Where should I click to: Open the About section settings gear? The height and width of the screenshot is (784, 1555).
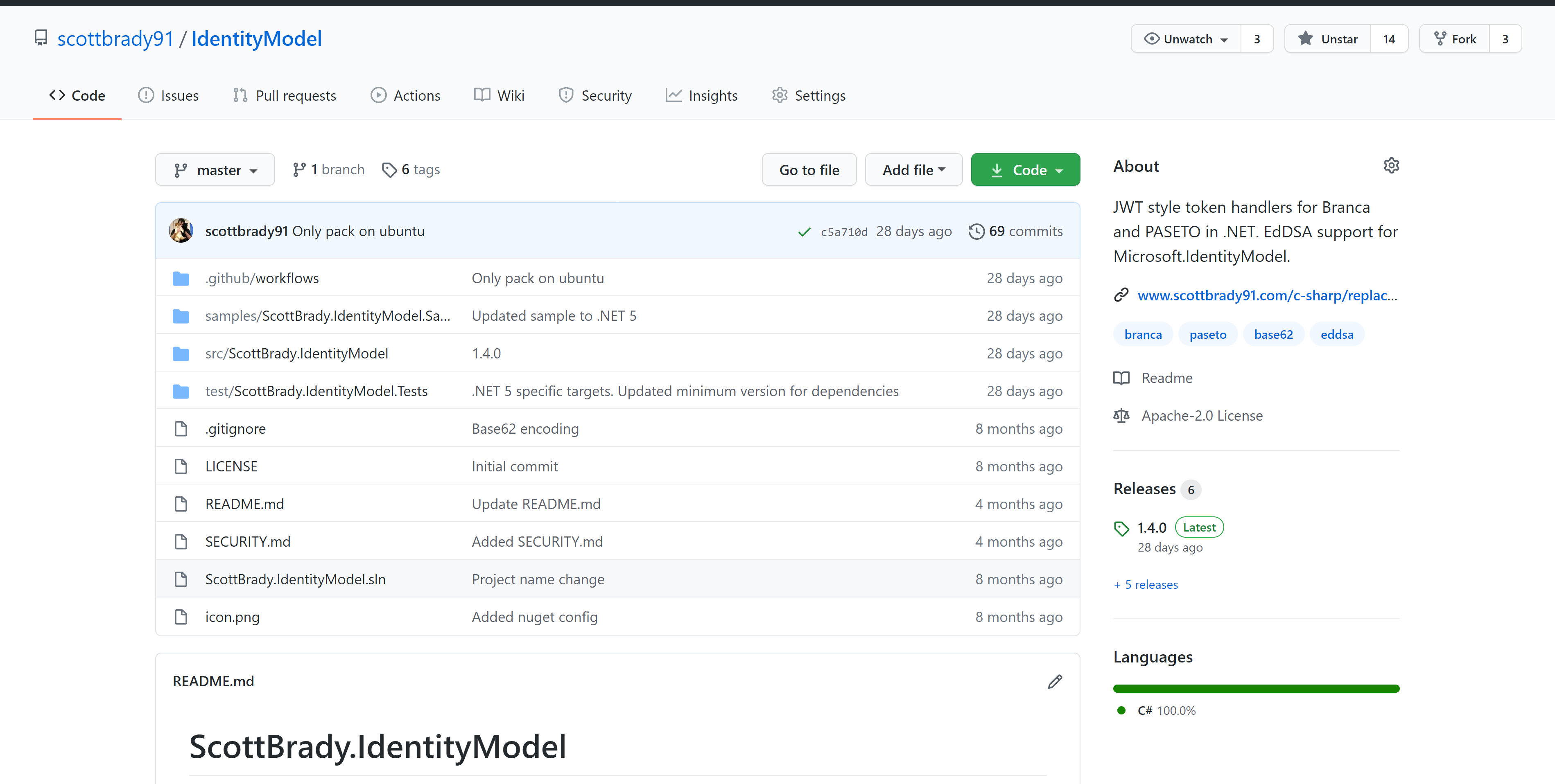[1391, 166]
